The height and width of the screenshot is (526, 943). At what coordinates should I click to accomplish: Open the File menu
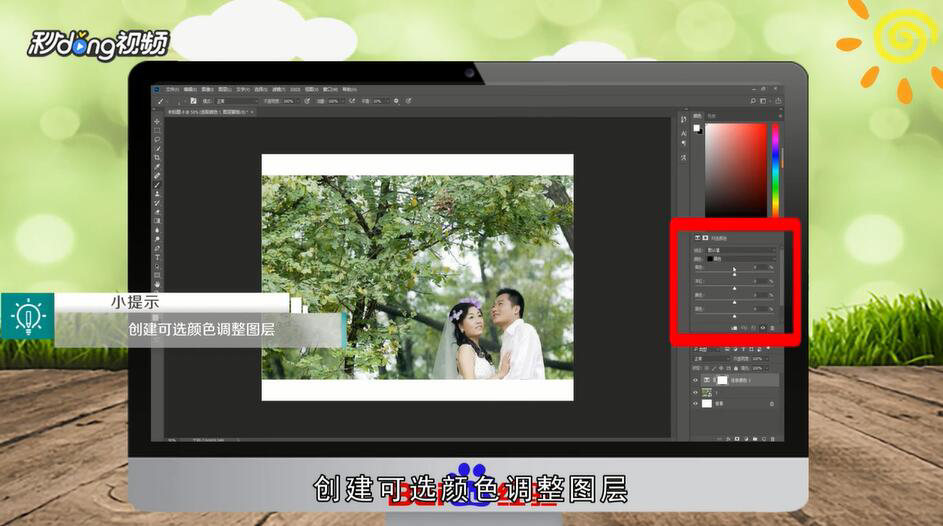[173, 90]
